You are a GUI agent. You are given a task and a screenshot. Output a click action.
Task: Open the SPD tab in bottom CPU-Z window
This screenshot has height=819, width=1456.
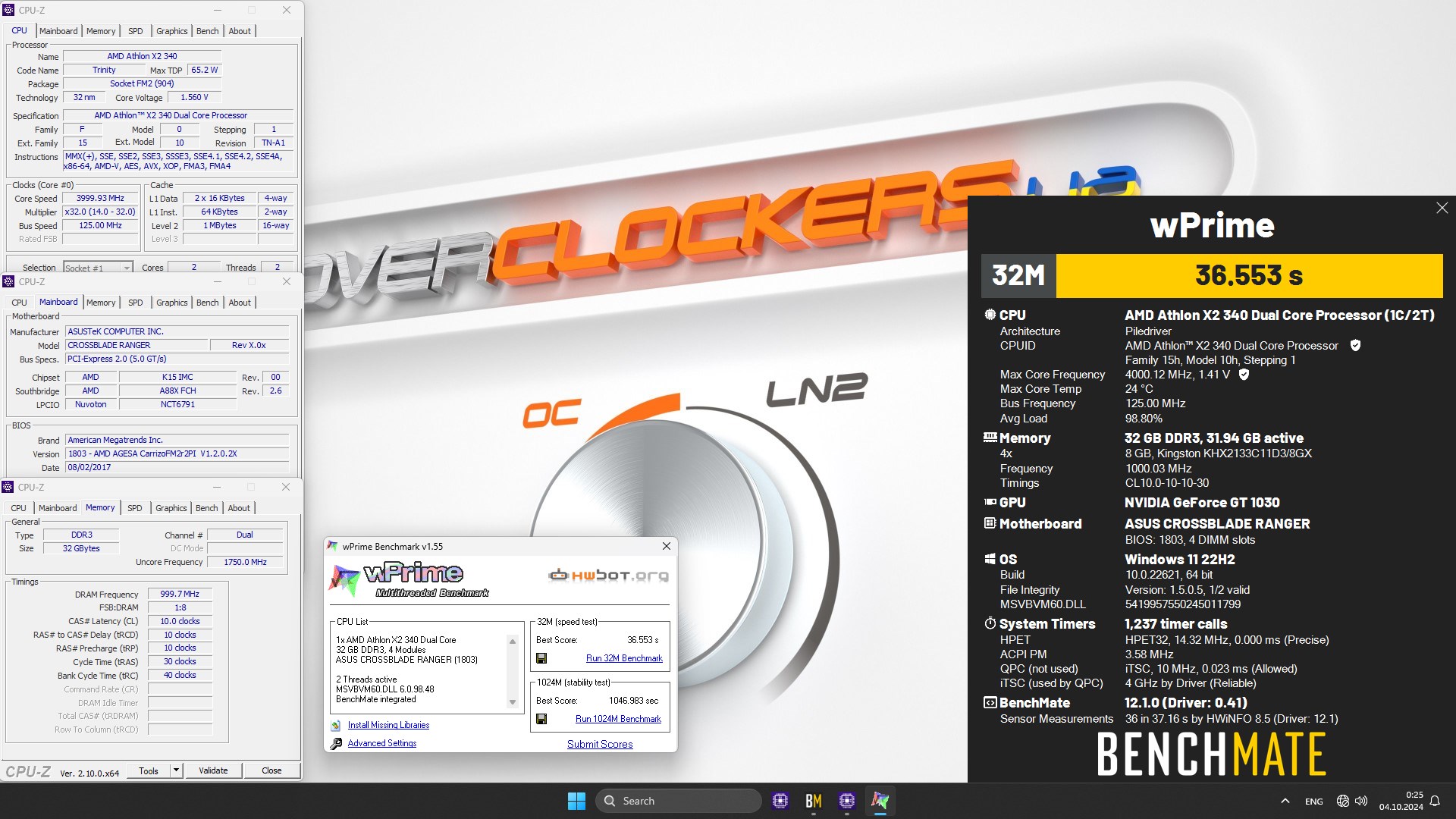coord(135,508)
